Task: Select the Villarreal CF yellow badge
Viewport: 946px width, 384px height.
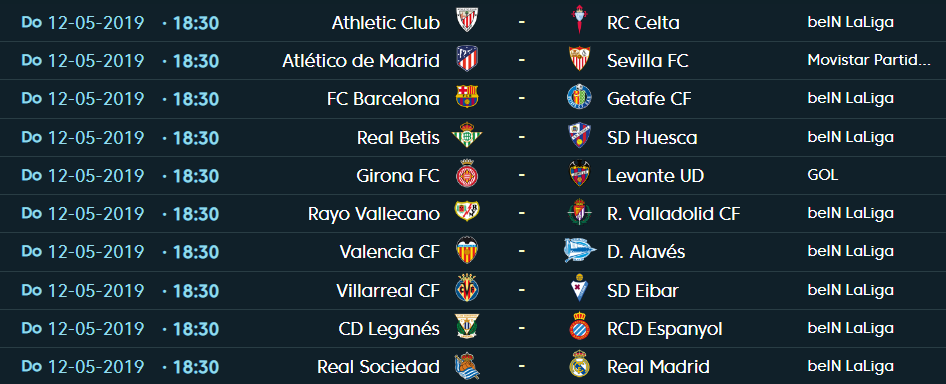Action: (466, 289)
